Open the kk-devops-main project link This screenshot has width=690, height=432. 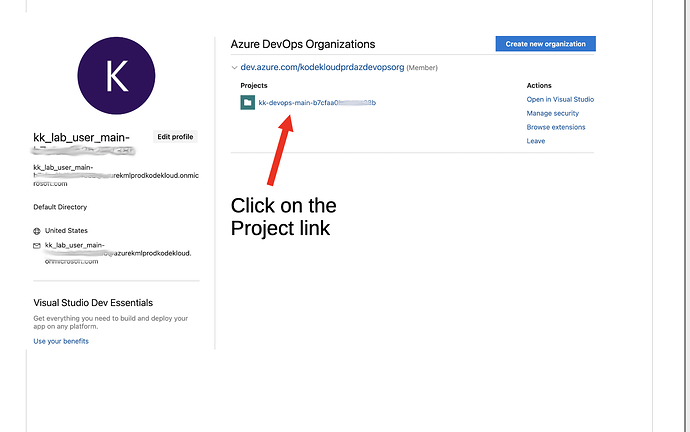tap(317, 103)
